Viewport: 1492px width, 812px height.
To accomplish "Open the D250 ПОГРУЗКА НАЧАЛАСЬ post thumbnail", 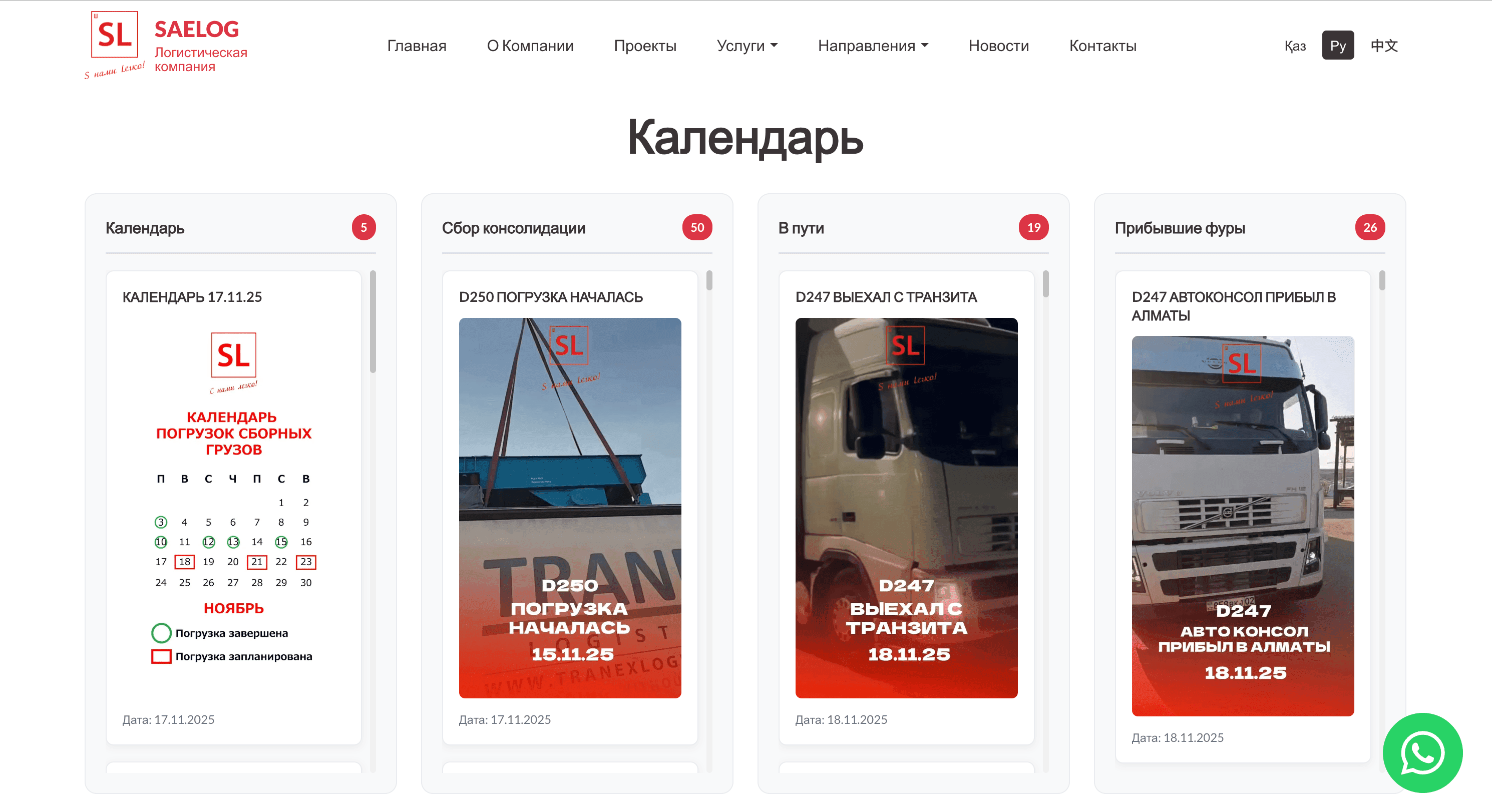I will pos(570,507).
